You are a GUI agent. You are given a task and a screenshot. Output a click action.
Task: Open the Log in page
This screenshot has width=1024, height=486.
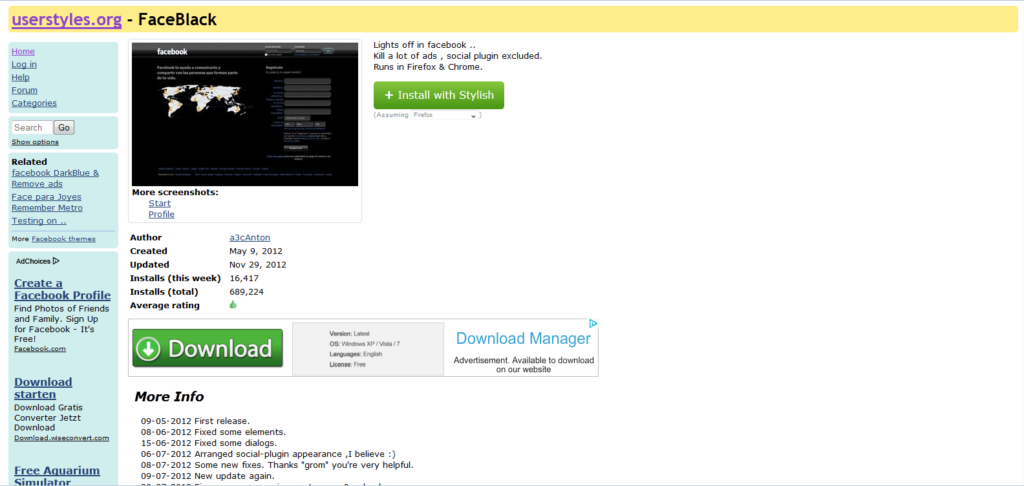pyautogui.click(x=24, y=64)
